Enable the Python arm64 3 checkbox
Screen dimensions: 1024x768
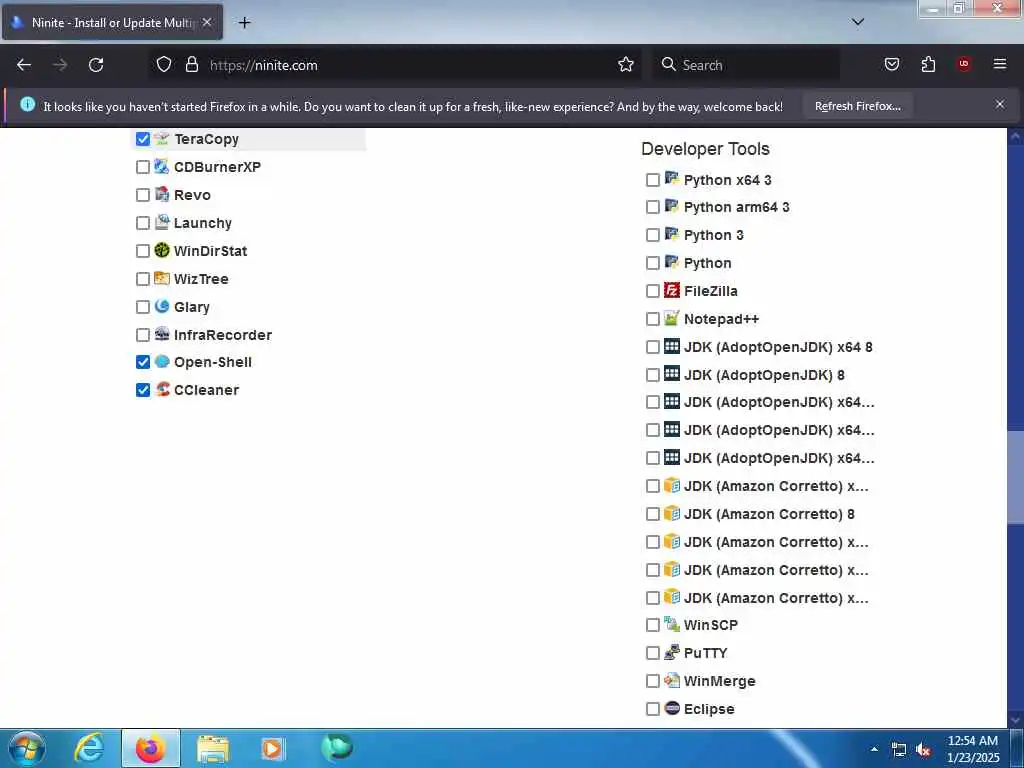[652, 208]
